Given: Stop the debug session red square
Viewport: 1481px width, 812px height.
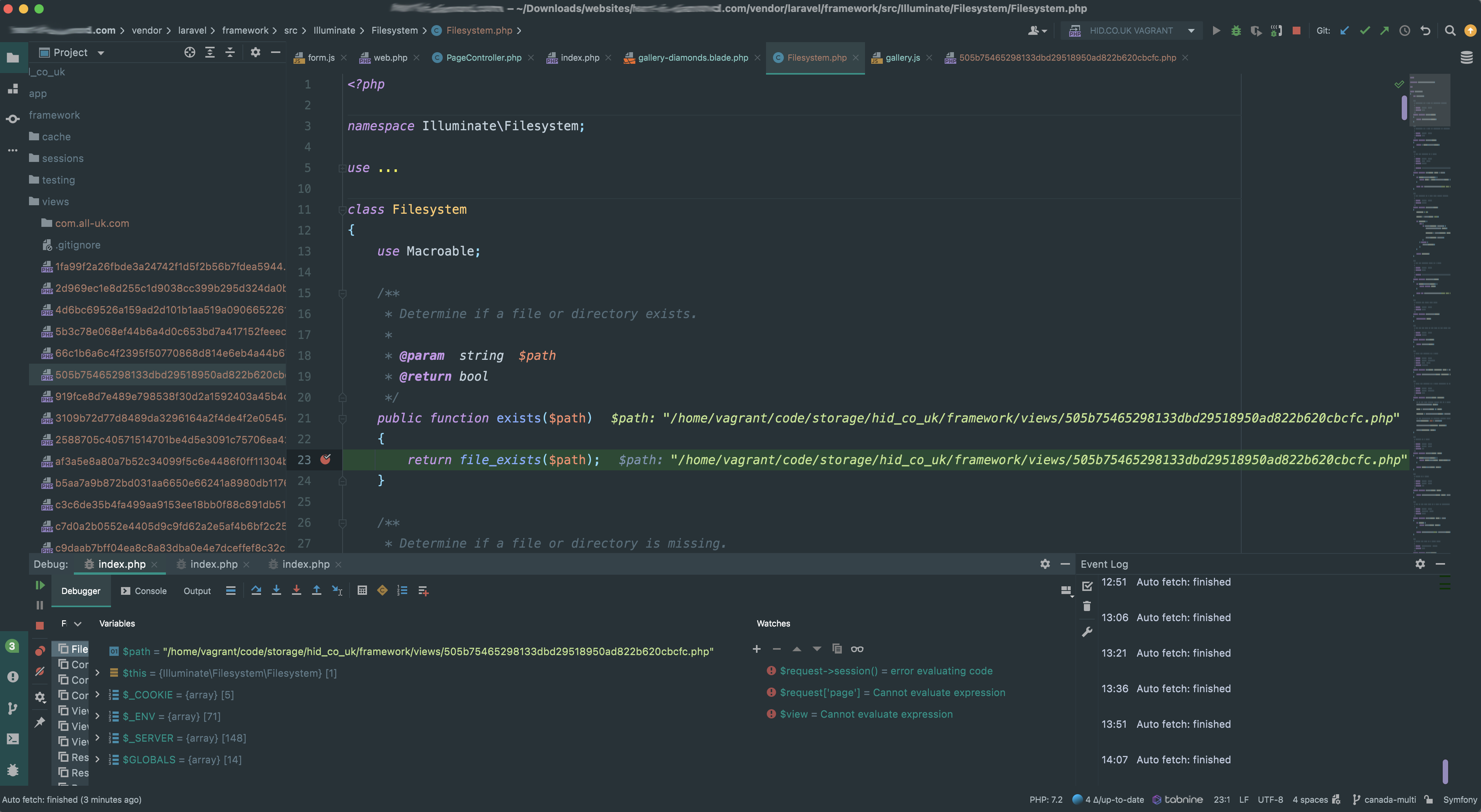Looking at the screenshot, I should (x=40, y=625).
